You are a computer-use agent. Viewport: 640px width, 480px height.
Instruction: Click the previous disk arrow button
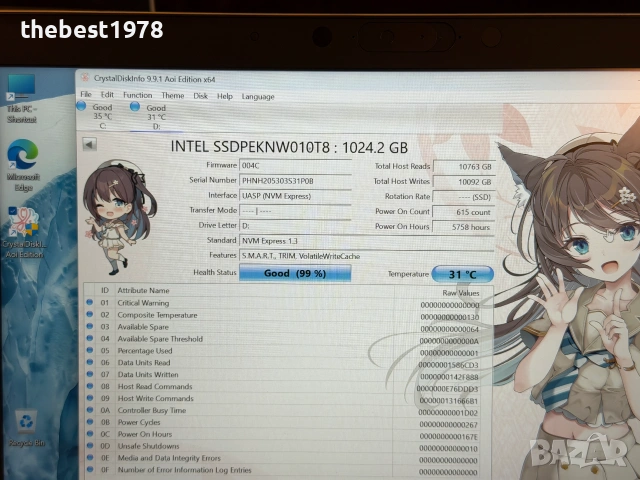point(89,144)
